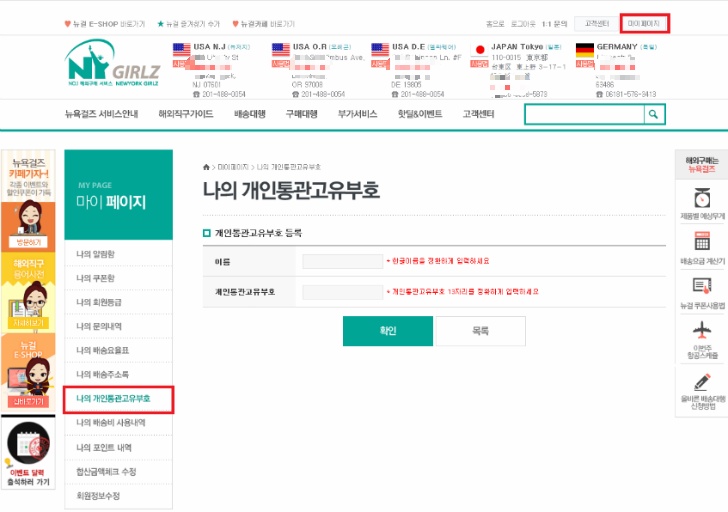Click the 목록 button
Image resolution: width=728 pixels, height=512 pixels.
click(481, 331)
